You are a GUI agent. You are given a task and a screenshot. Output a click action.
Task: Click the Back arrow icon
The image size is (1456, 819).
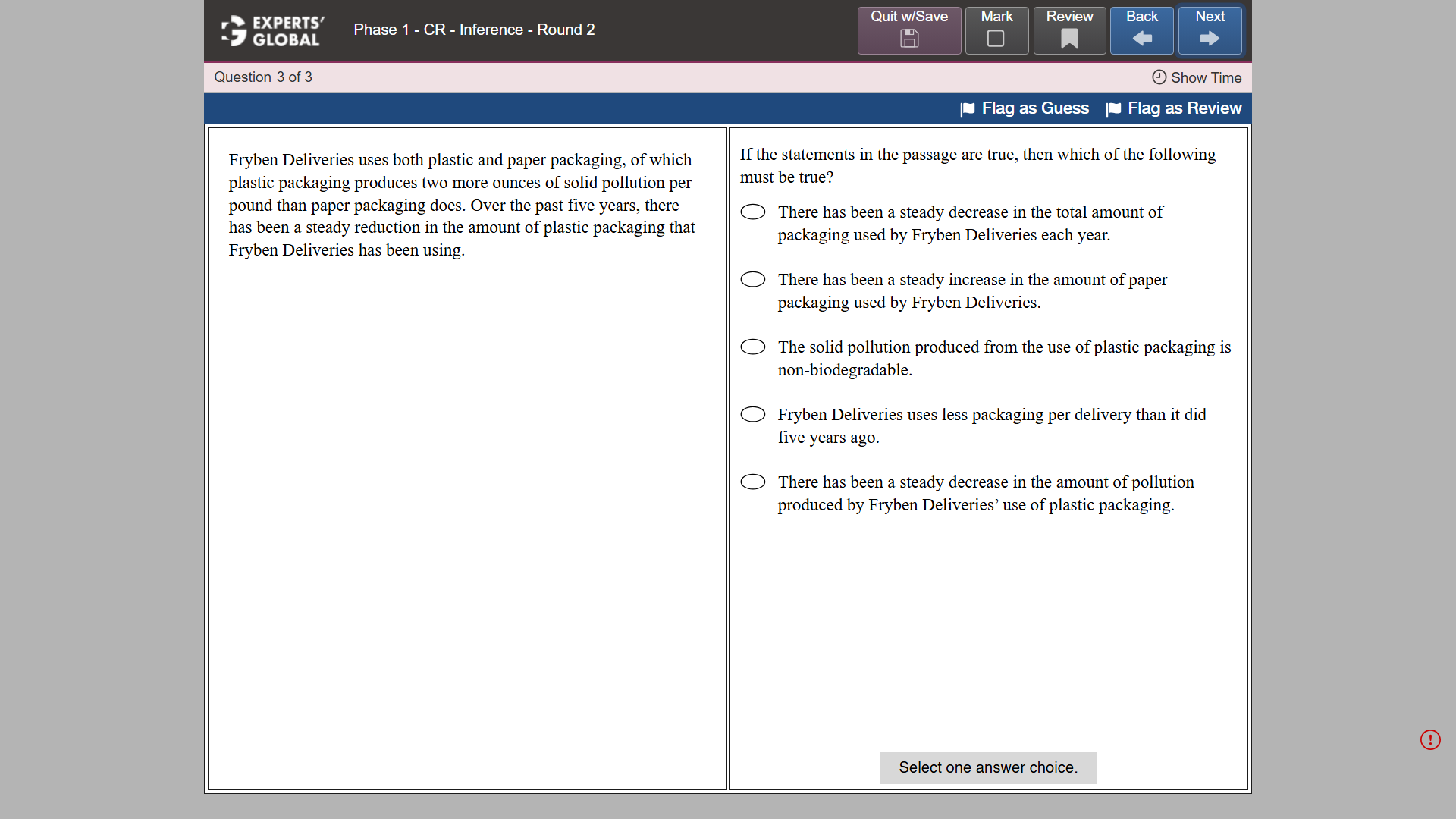click(1141, 40)
